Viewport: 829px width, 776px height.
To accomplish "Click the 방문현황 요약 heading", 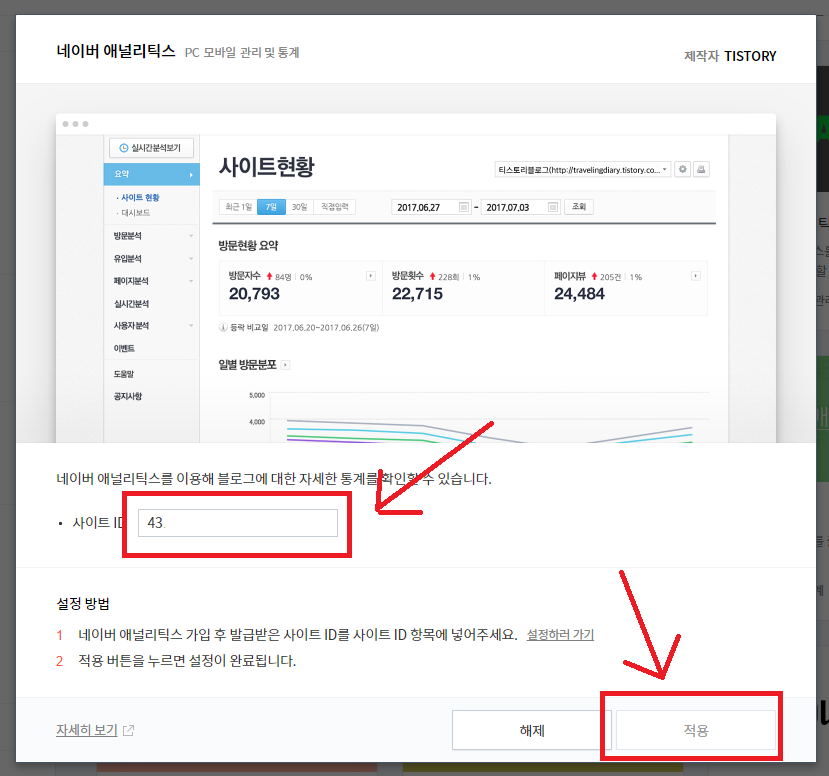I will click(248, 245).
